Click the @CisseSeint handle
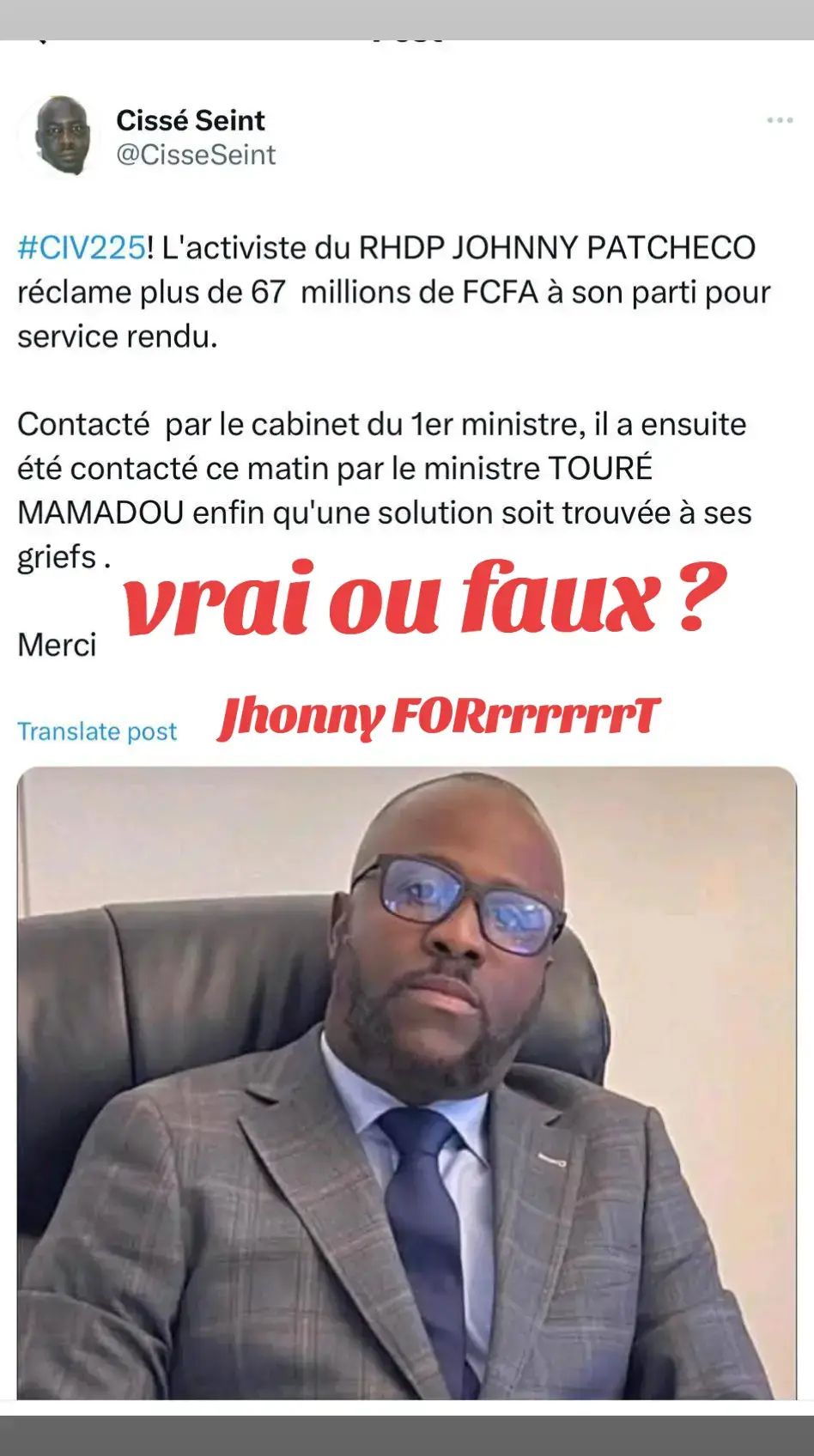814x1456 pixels. [x=196, y=155]
